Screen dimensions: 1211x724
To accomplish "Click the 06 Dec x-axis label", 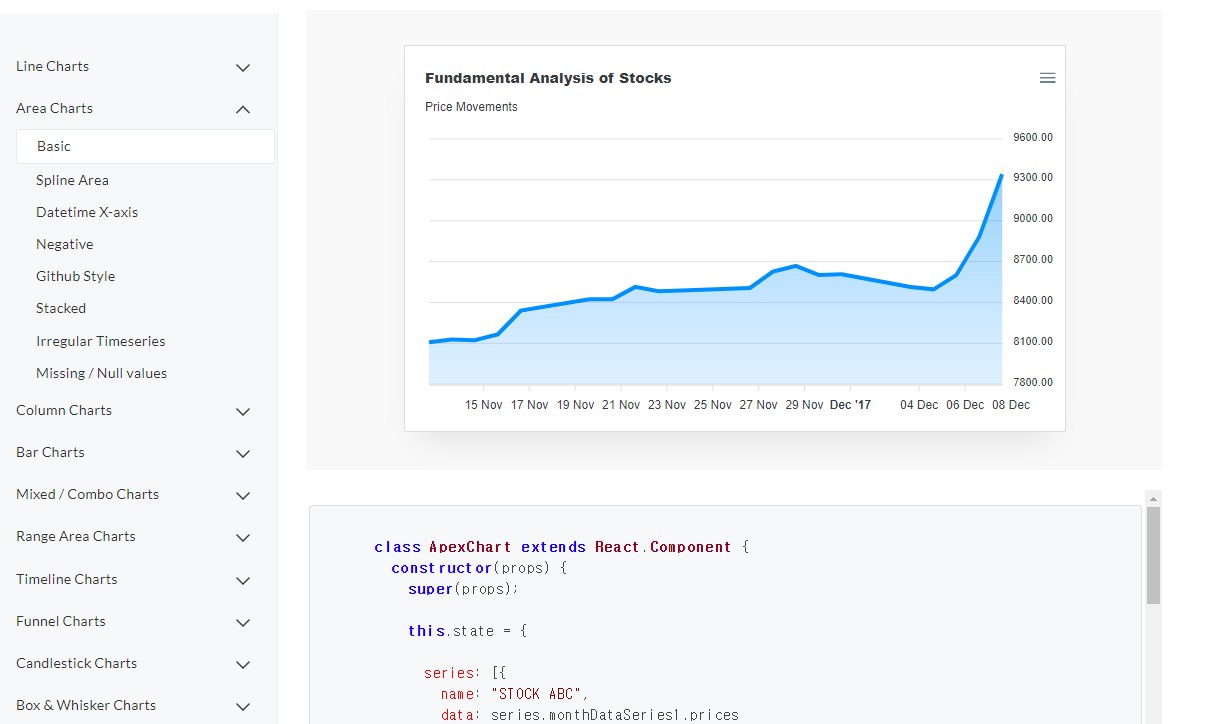I will [965, 405].
